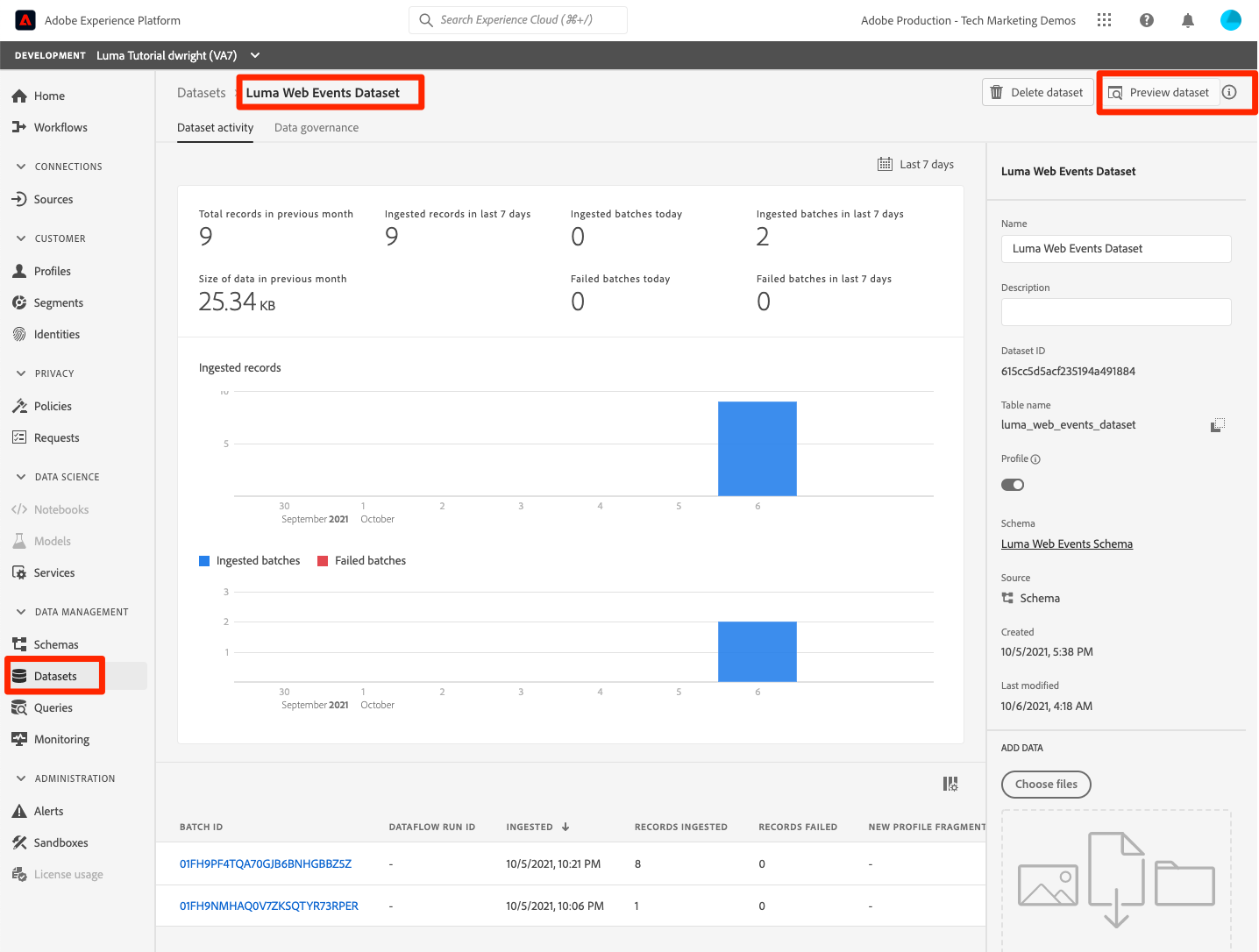Click the info icon beside Preview dataset
This screenshot has width=1259, height=952.
click(1229, 92)
